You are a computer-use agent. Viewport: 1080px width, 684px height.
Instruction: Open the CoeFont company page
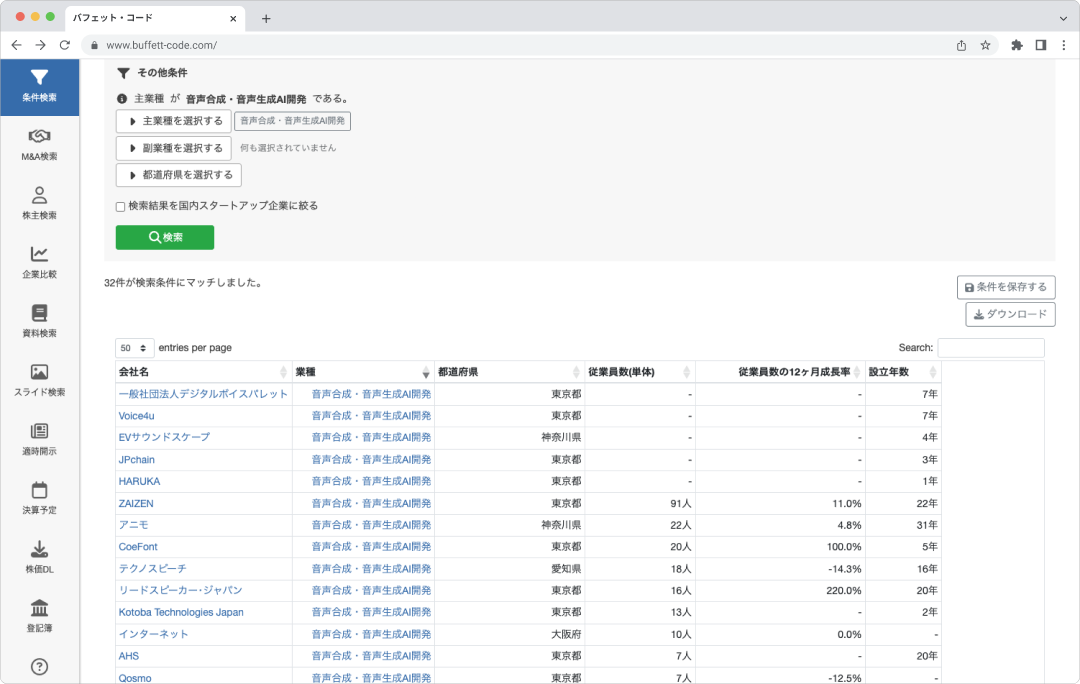pos(140,546)
